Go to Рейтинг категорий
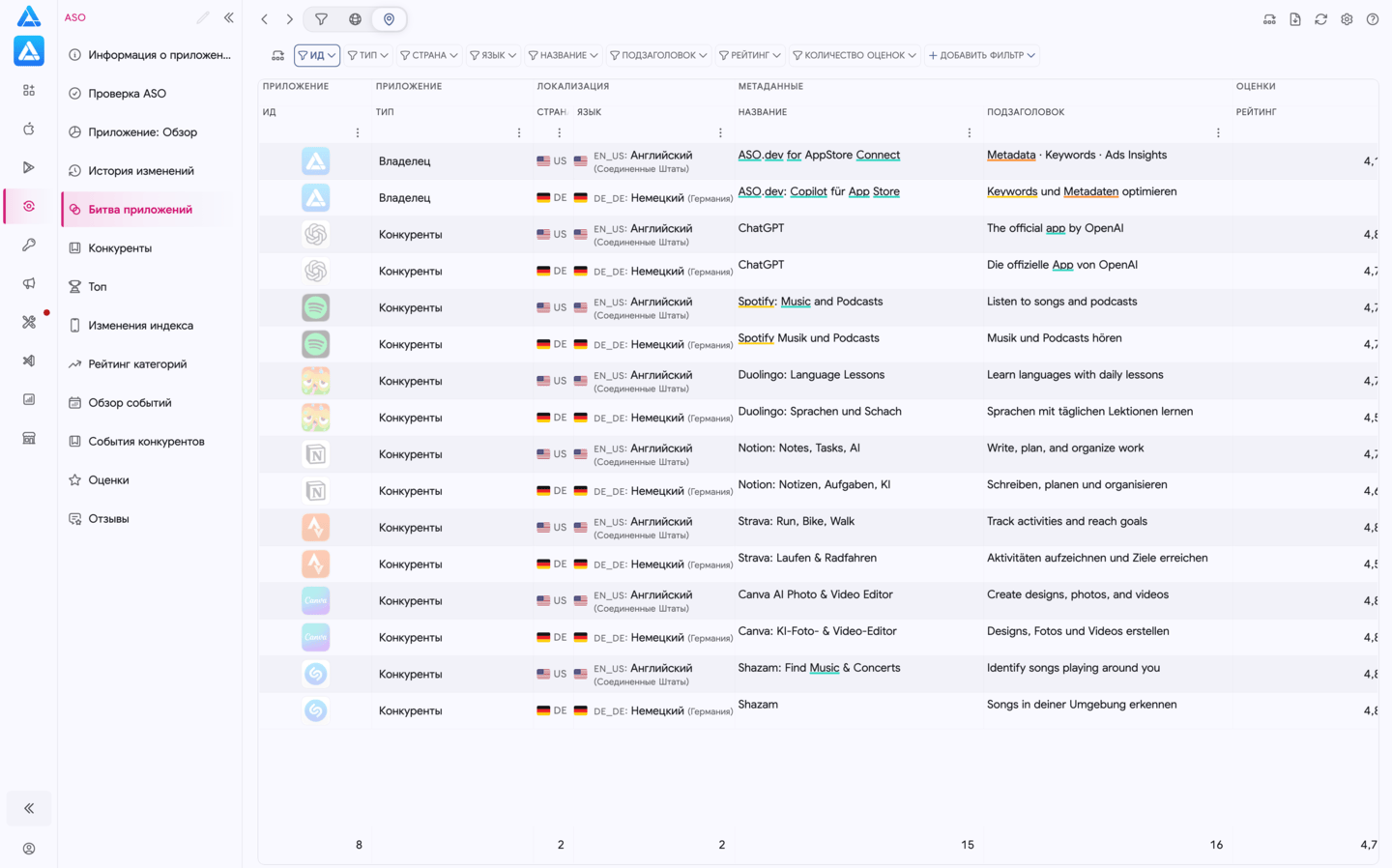The image size is (1392, 868). [x=150, y=364]
